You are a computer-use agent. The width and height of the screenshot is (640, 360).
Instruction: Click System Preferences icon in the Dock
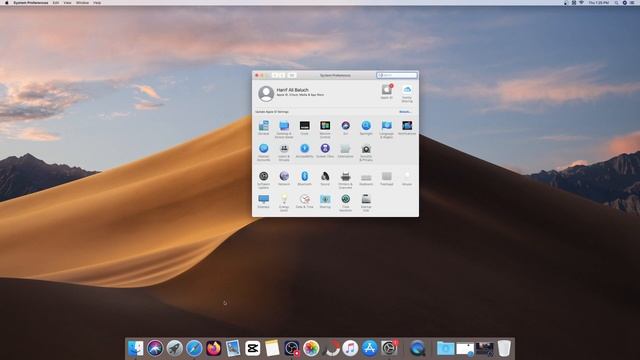click(x=389, y=348)
